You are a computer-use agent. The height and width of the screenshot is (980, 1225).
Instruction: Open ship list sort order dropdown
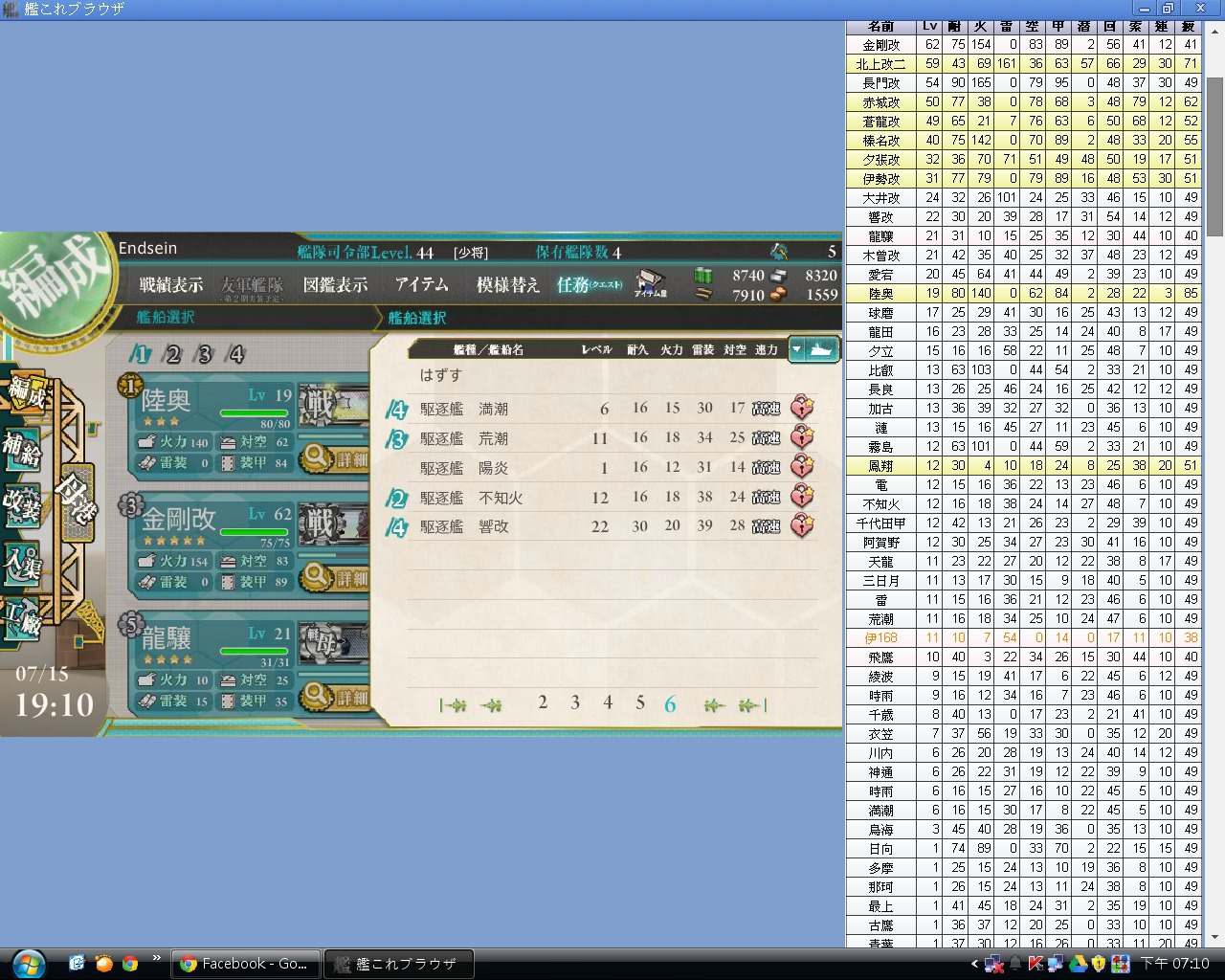click(813, 349)
